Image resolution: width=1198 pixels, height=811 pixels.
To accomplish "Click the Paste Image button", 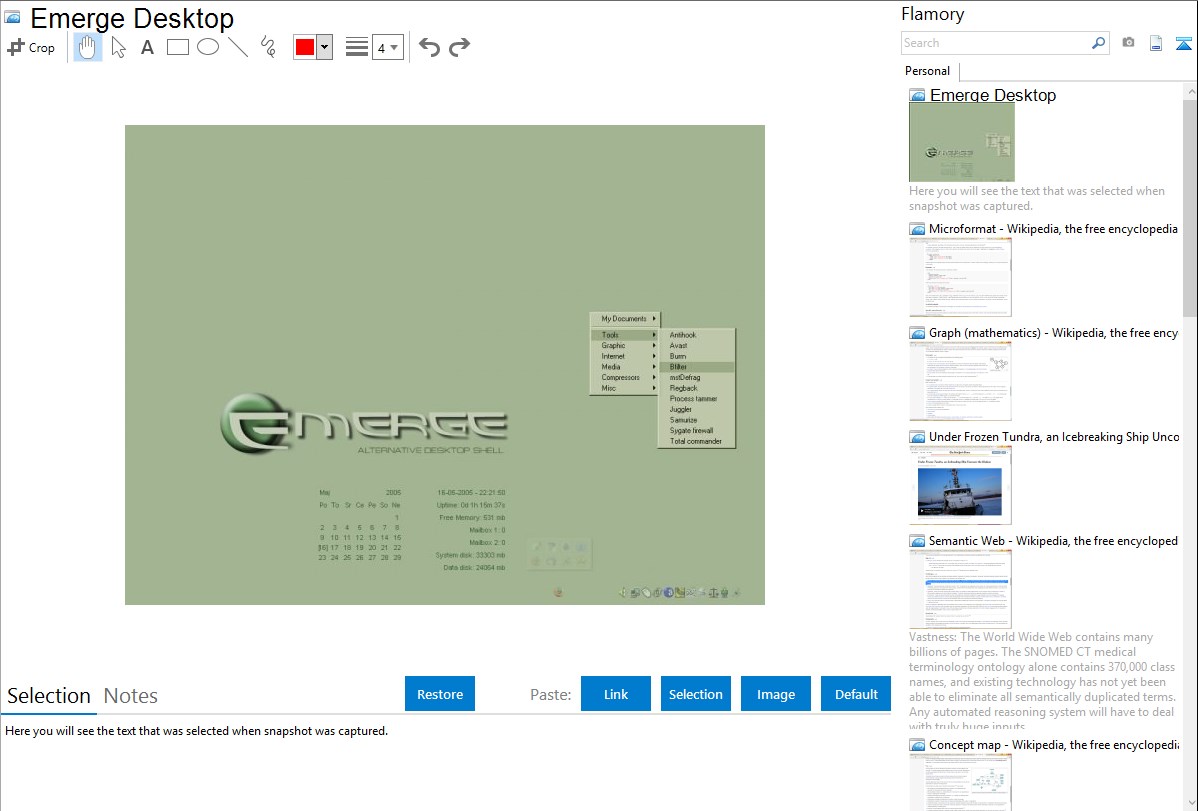I will click(775, 693).
